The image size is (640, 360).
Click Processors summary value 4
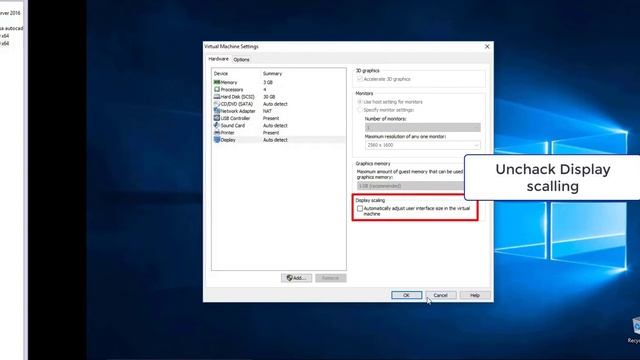(265, 89)
